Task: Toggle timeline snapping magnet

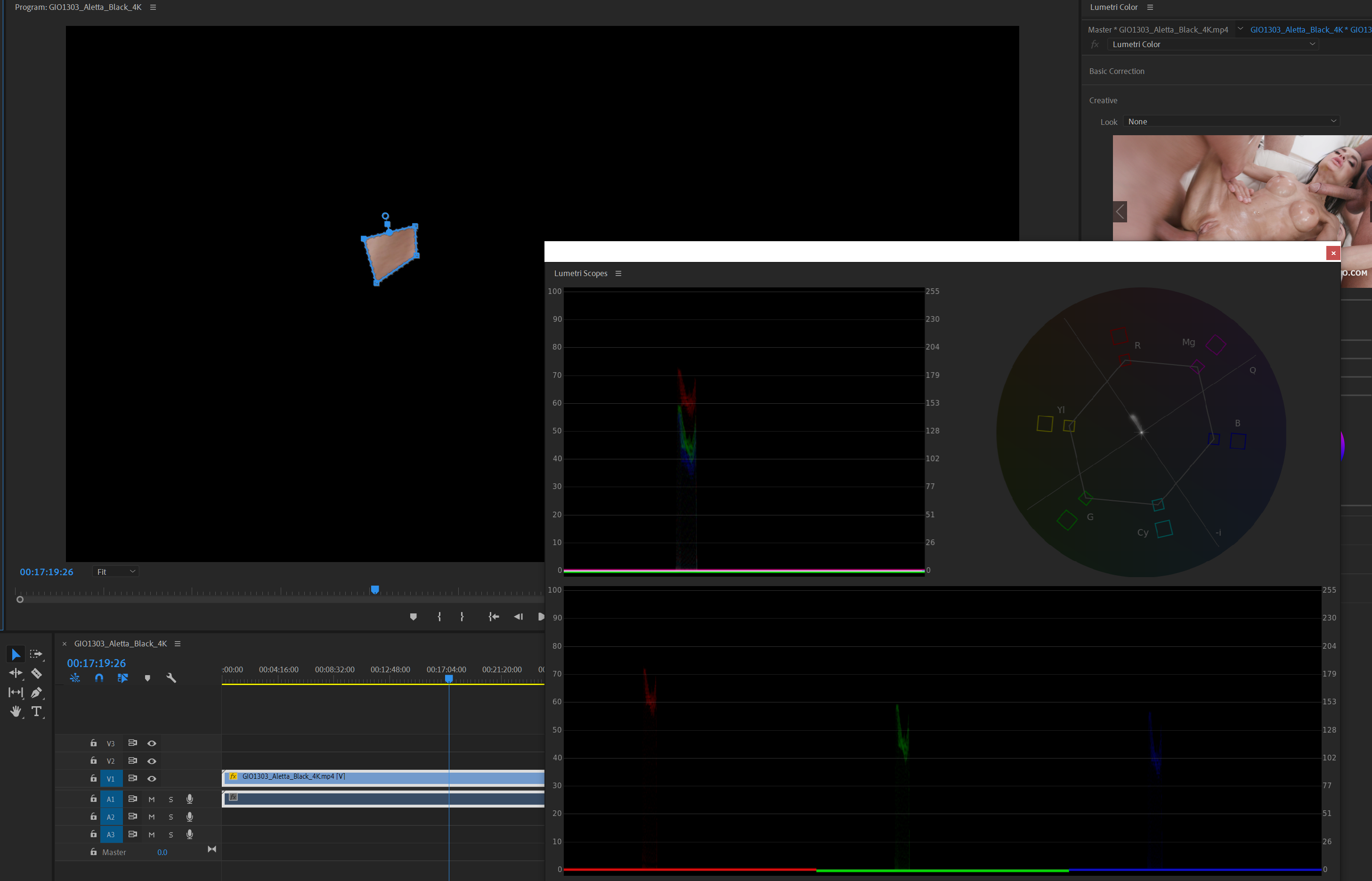Action: click(99, 678)
